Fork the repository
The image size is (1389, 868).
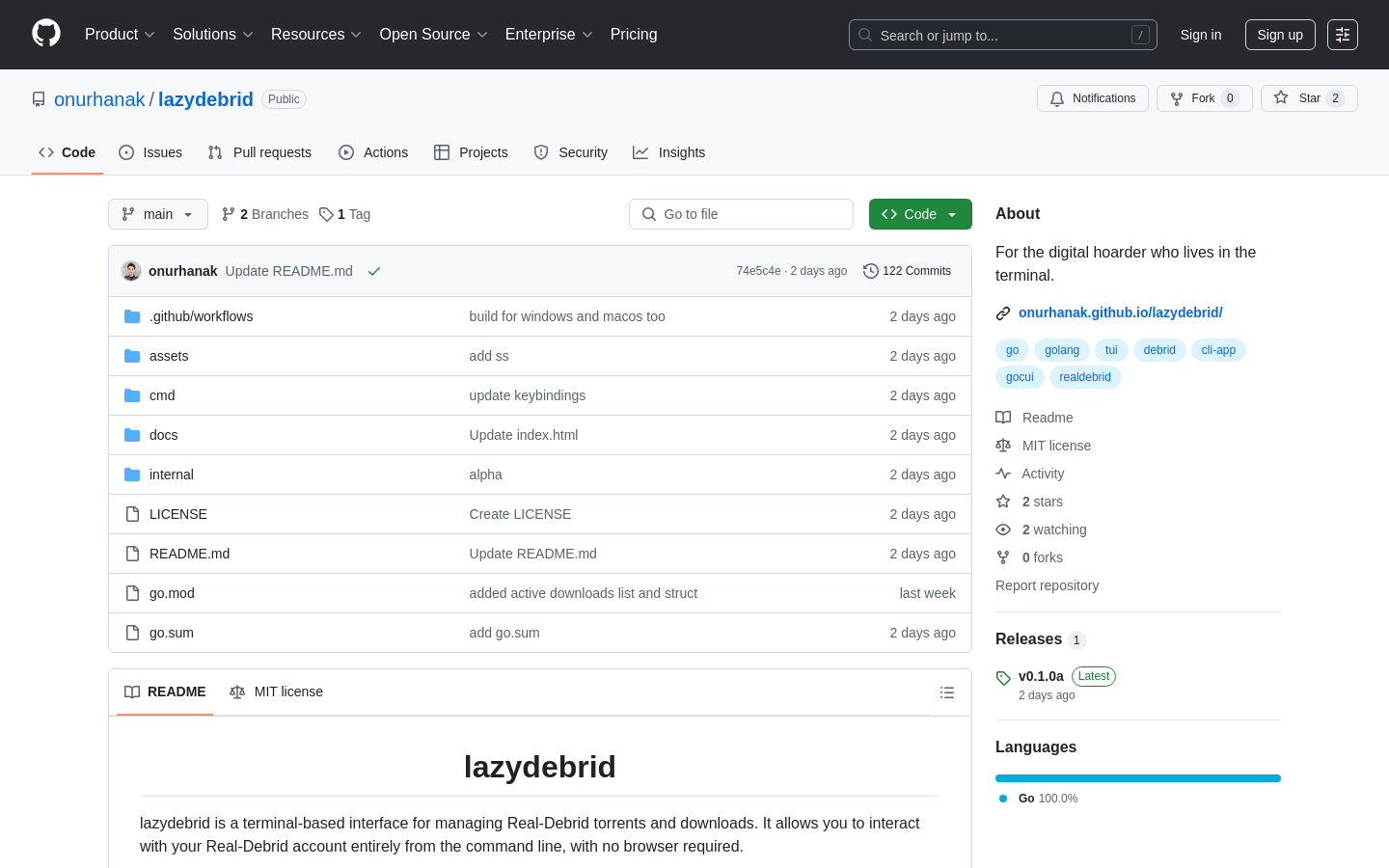1204,98
